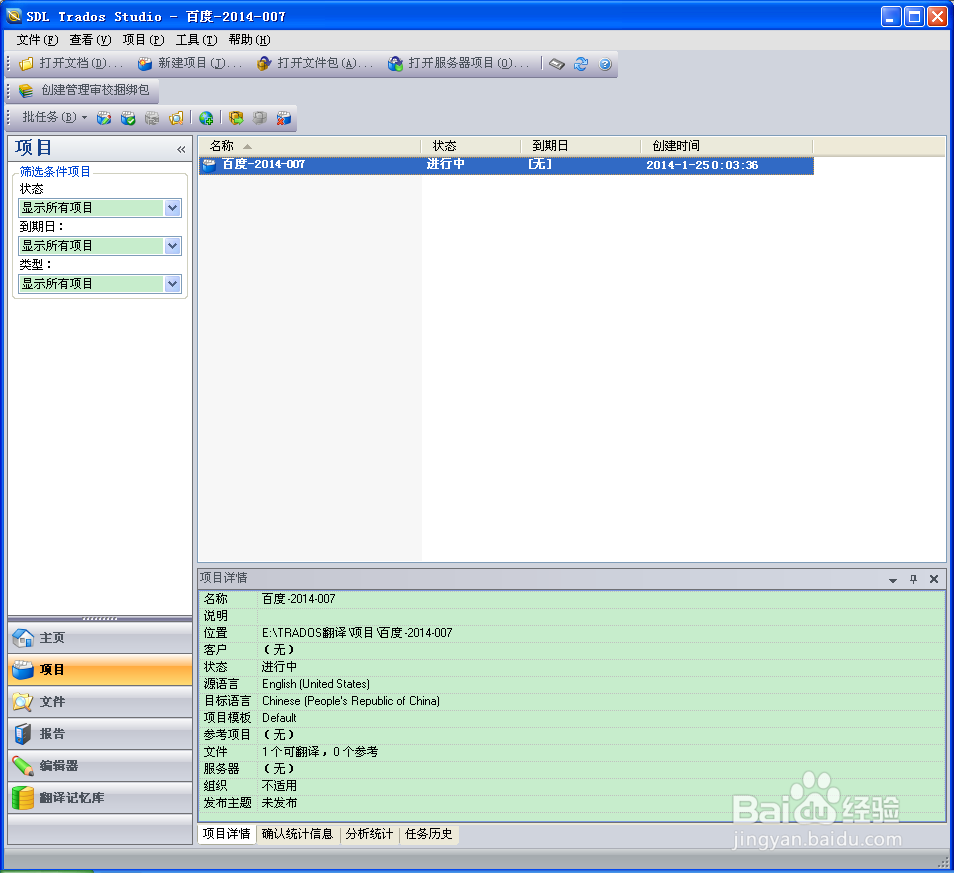Viewport: 954px width, 873px height.
Task: Click the blue refresh arrows icon
Action: point(581,64)
